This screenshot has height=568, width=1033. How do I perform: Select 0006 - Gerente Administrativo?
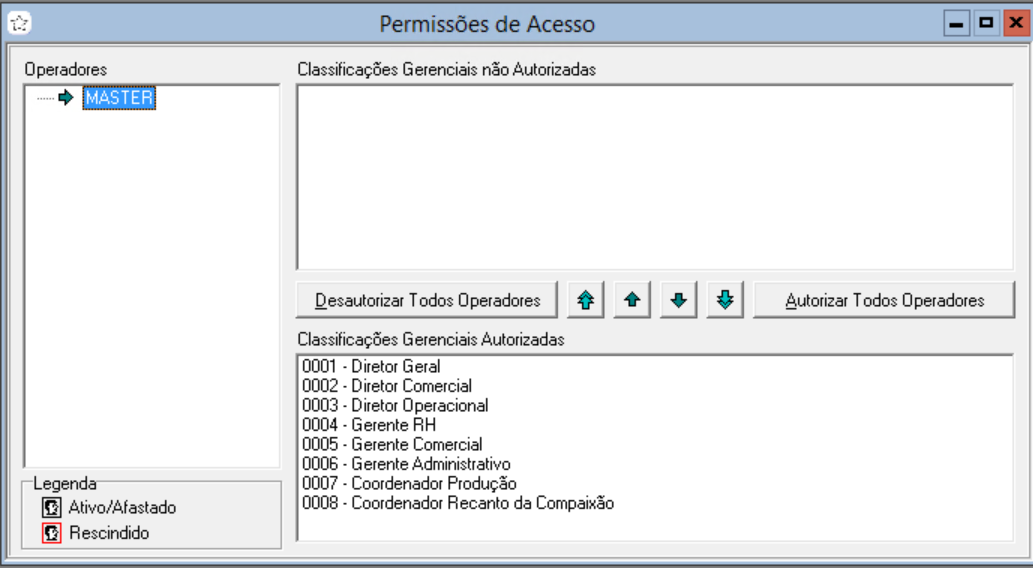coord(406,463)
